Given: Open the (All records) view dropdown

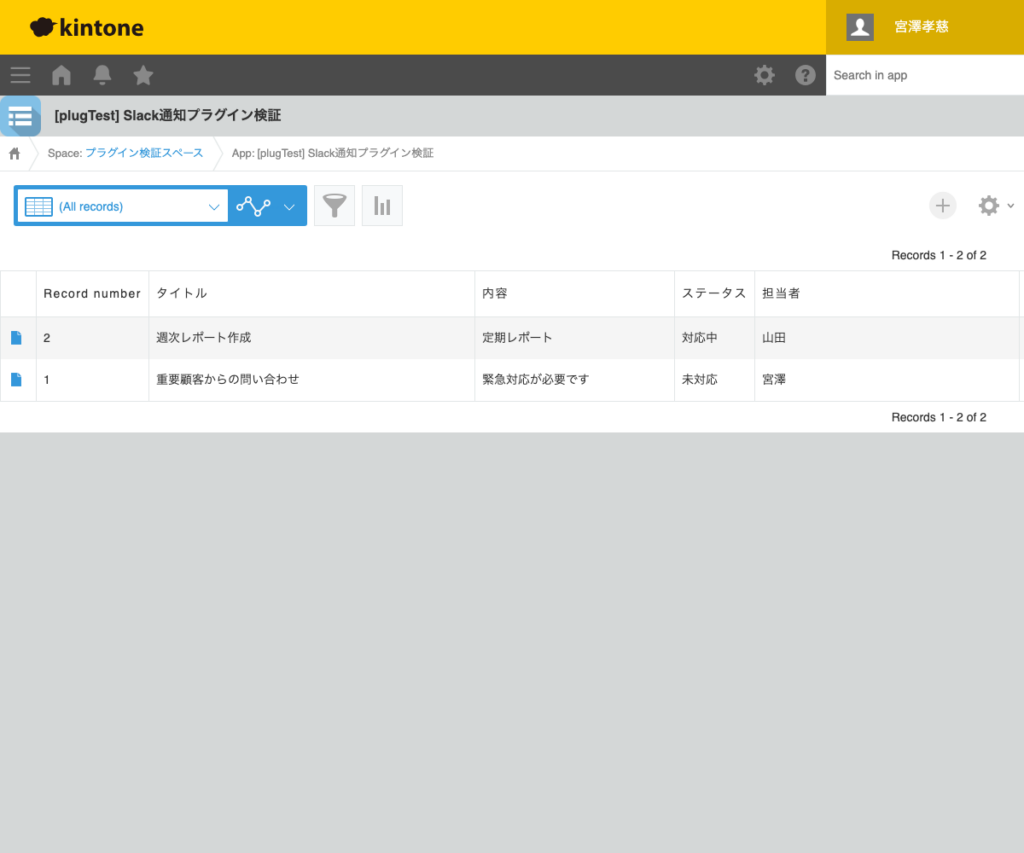Looking at the screenshot, I should tap(120, 205).
